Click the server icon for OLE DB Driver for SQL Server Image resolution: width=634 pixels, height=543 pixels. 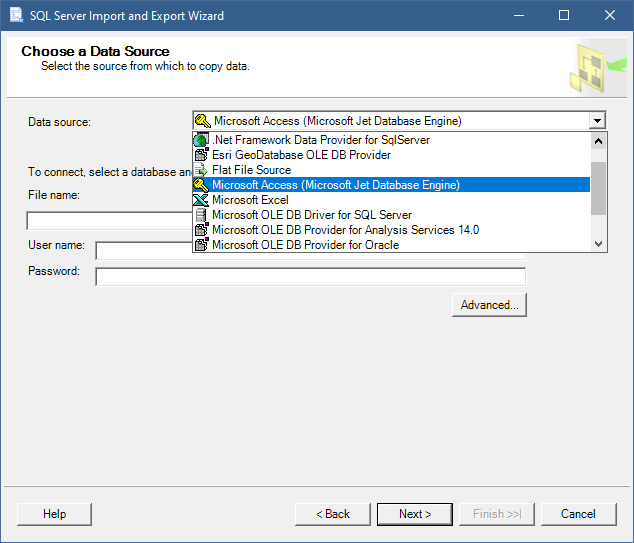tap(201, 215)
